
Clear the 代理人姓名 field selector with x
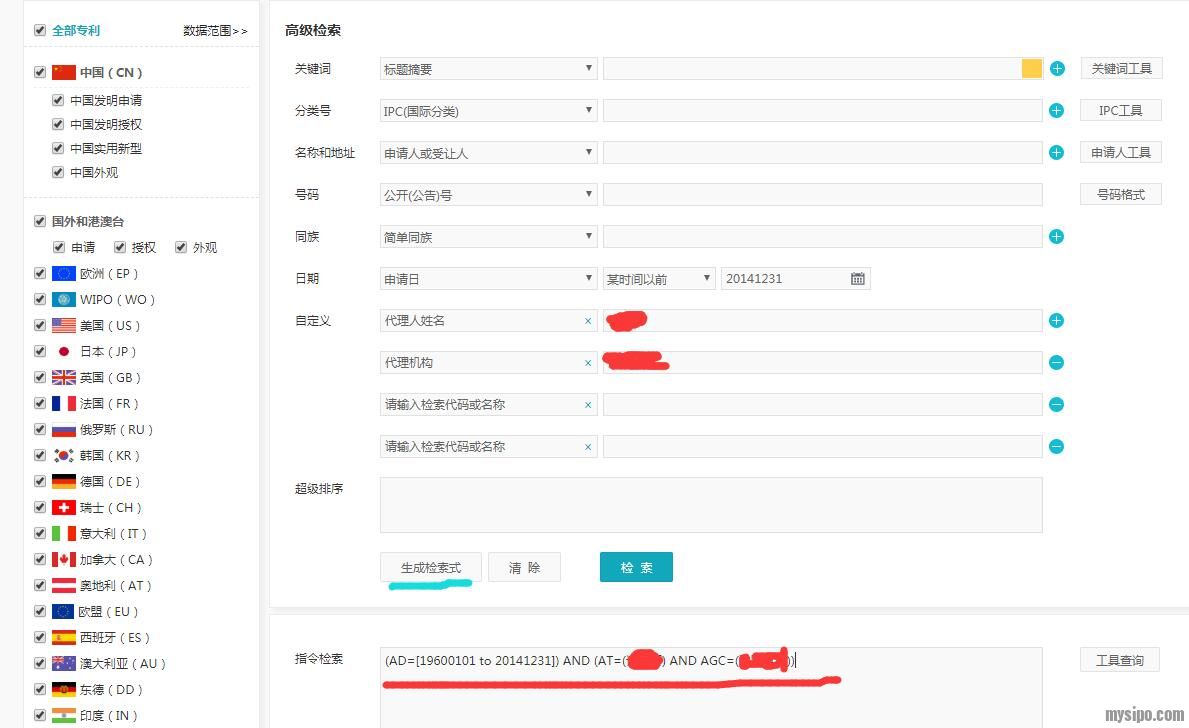tap(588, 321)
